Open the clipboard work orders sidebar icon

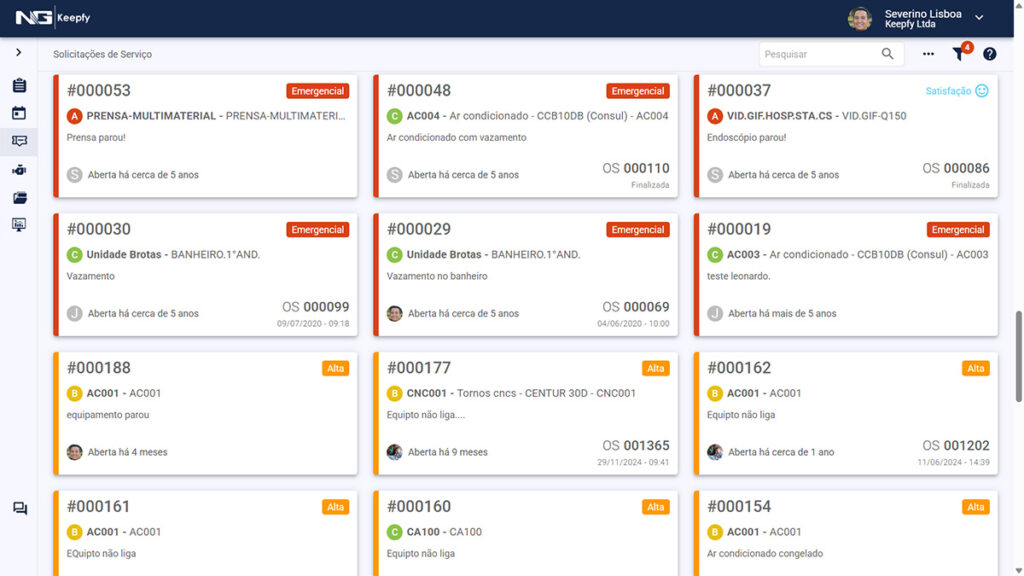[x=19, y=86]
